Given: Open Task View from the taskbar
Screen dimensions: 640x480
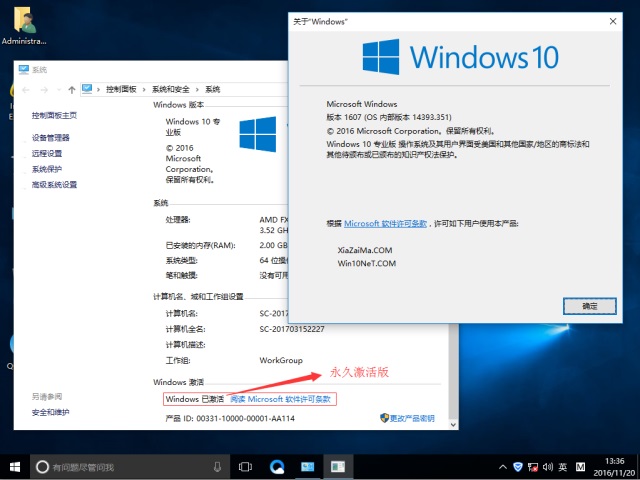Looking at the screenshot, I should (245, 466).
